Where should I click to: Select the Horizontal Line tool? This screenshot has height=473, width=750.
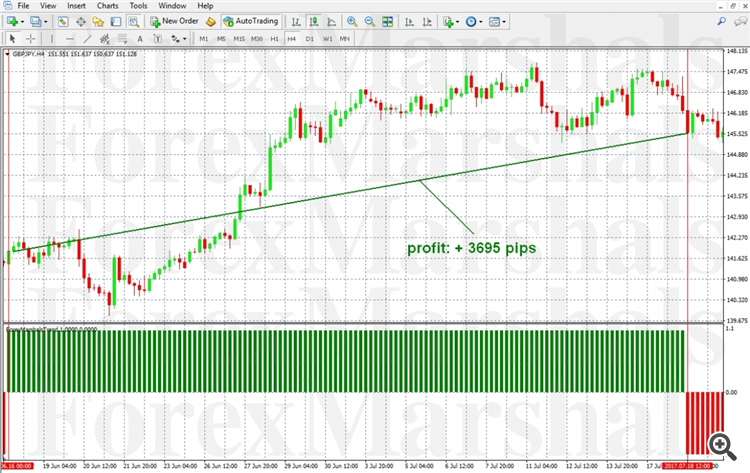pos(70,39)
